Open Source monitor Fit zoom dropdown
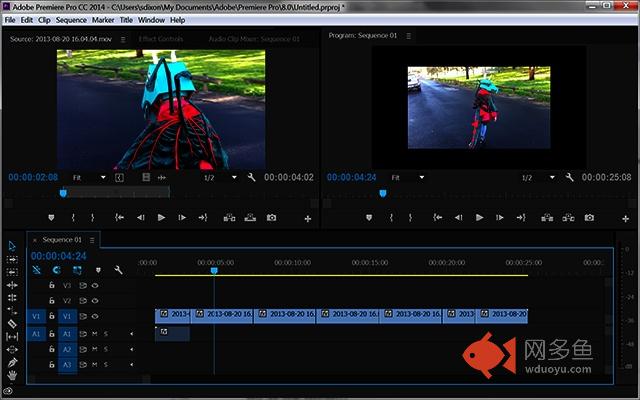The width and height of the screenshot is (640, 400). click(x=89, y=178)
